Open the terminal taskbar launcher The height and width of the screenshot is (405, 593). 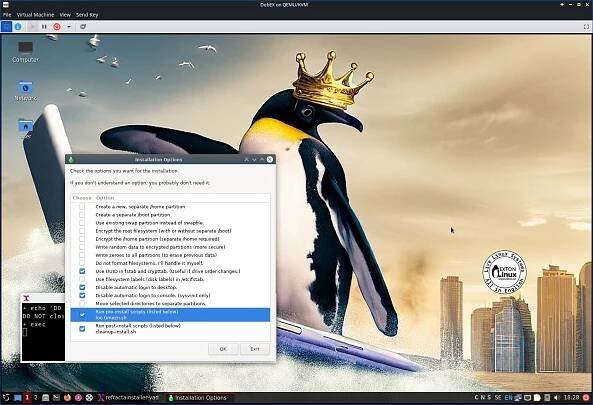pyautogui.click(x=56, y=398)
